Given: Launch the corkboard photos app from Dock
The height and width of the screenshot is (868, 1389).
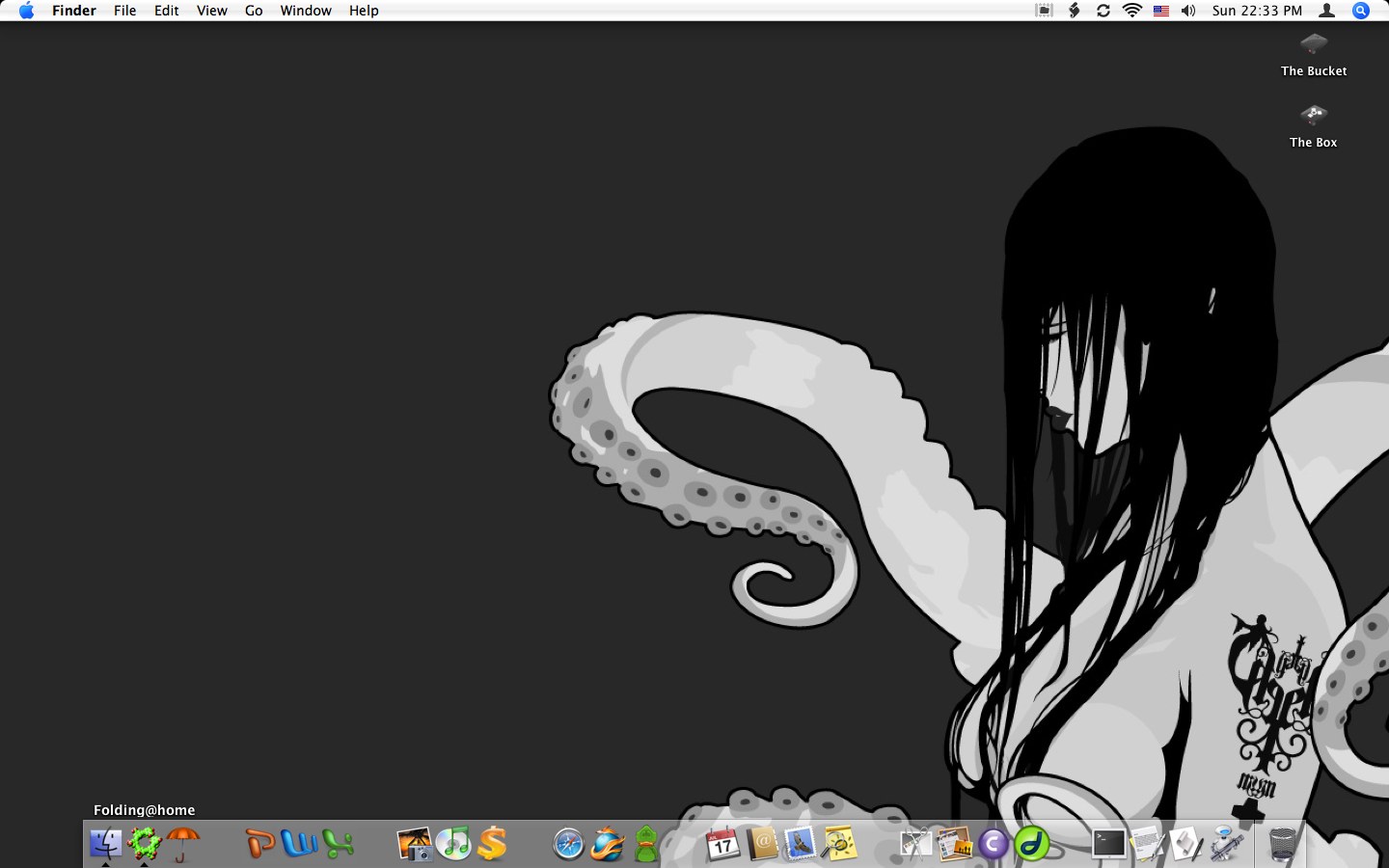Looking at the screenshot, I should 955,845.
